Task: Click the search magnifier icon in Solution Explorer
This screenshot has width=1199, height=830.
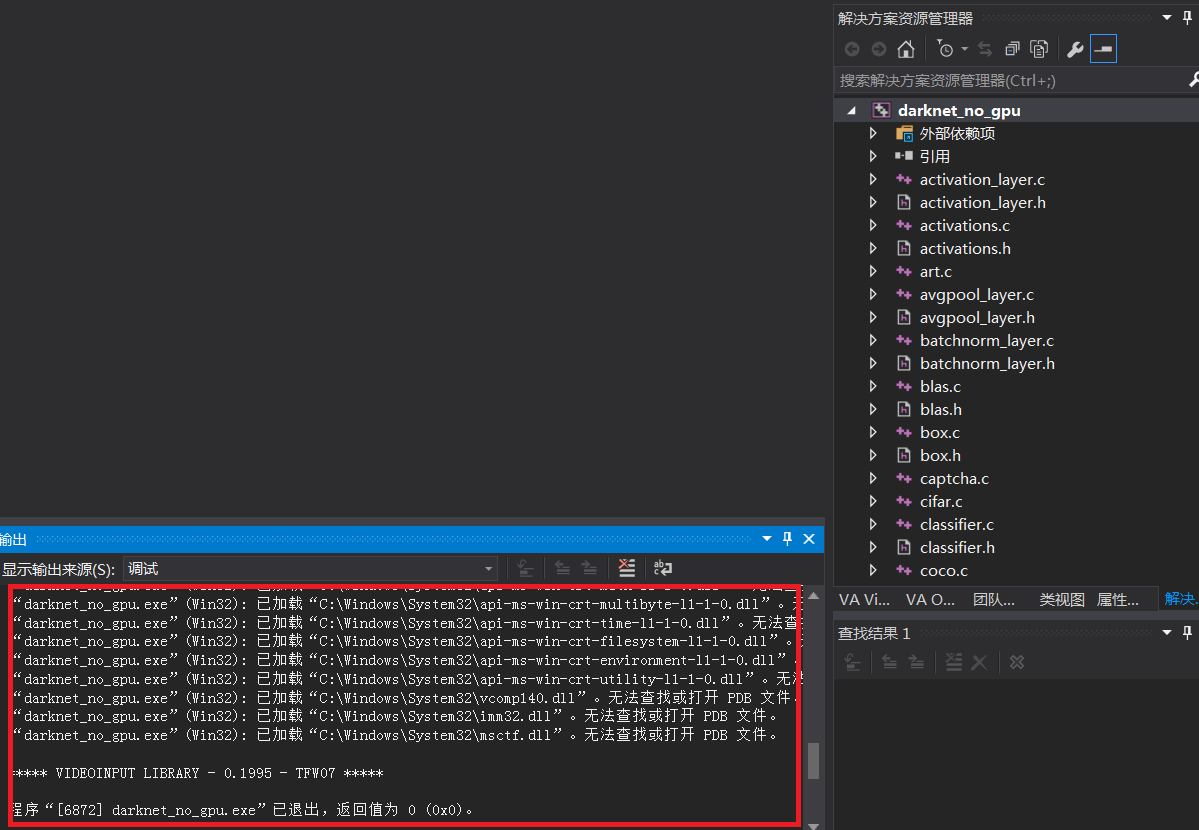Action: [x=1194, y=80]
